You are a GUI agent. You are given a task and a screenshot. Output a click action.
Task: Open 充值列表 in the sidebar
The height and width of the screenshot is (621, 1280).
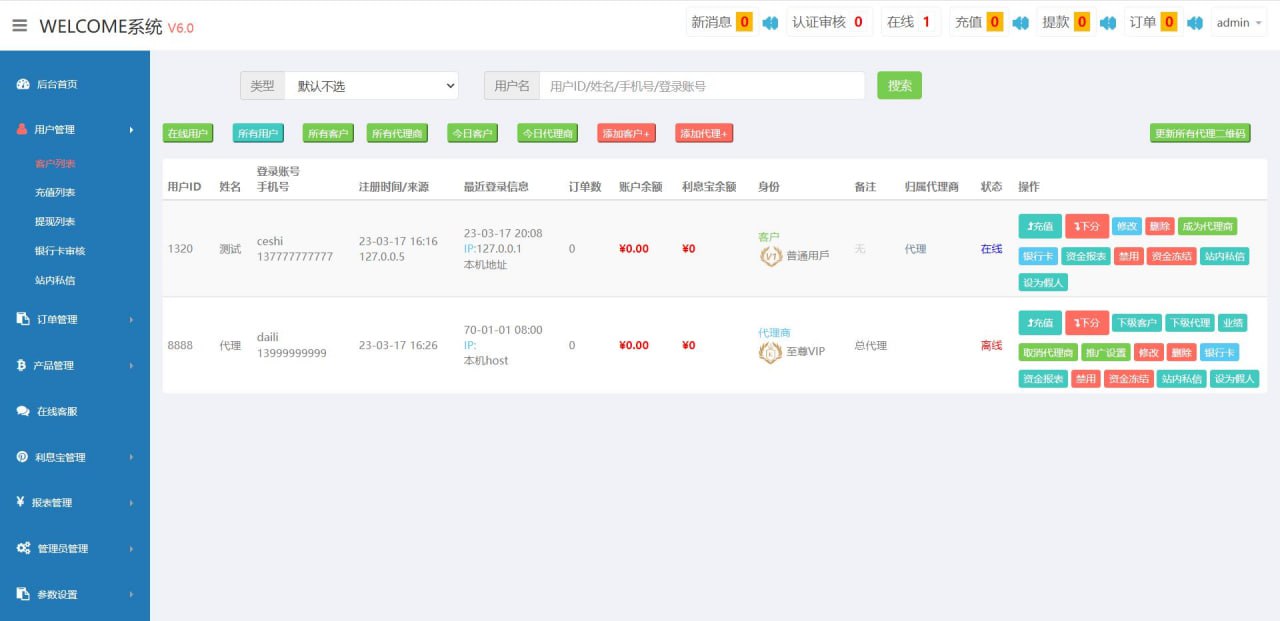click(x=55, y=193)
